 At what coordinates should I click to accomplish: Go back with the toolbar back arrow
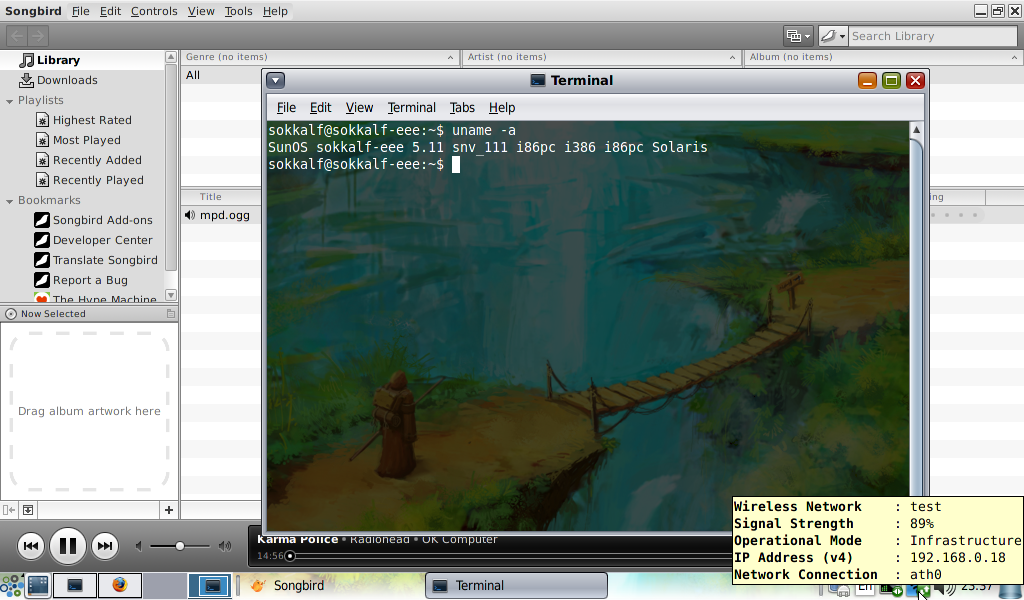click(18, 36)
